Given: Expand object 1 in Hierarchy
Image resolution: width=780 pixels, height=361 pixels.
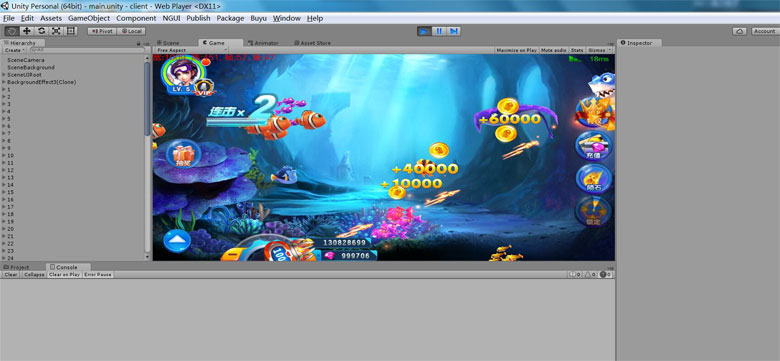Looking at the screenshot, I should 4,89.
